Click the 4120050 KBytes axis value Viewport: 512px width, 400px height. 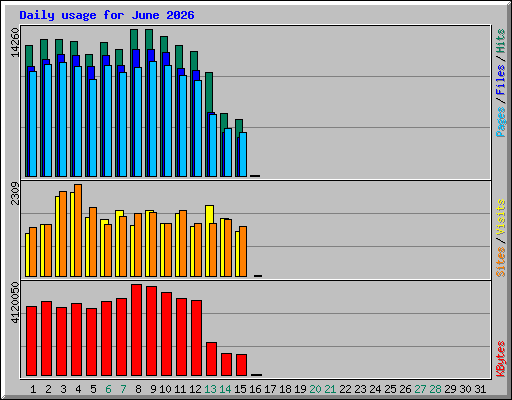(15, 303)
